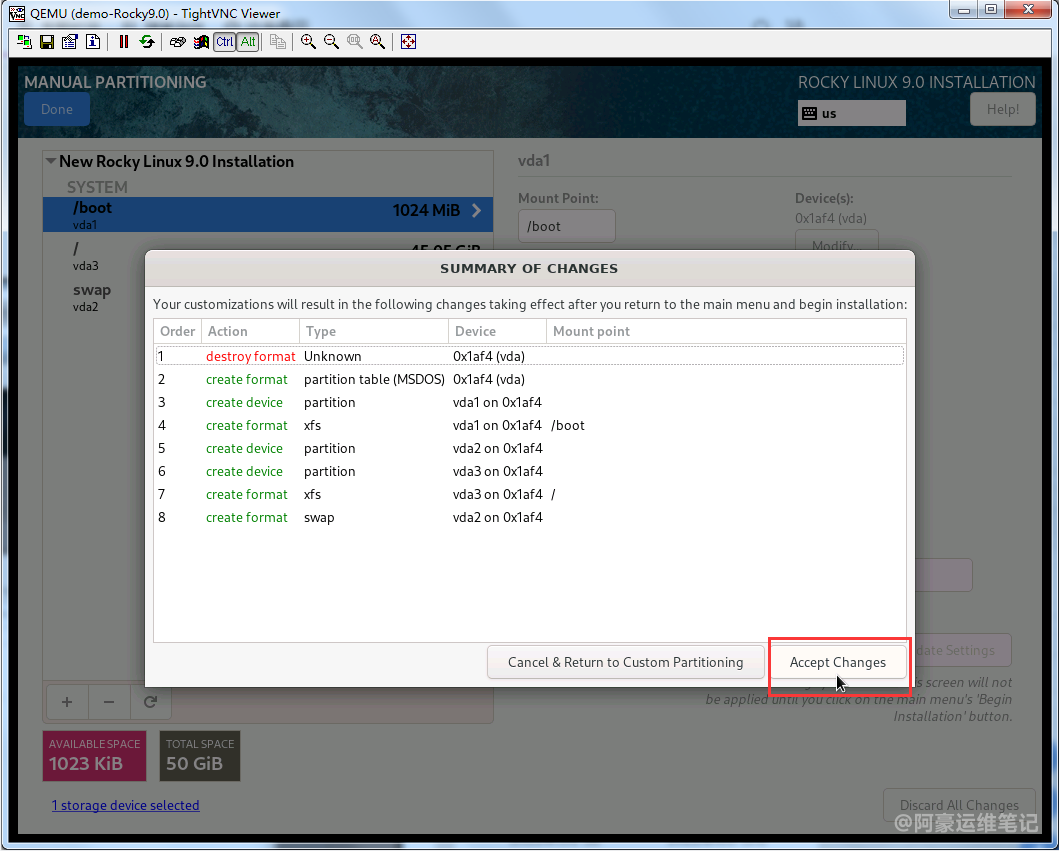Viewport: 1059px width, 851px height.
Task: Expand the /boot partition chevron arrow
Action: point(476,211)
